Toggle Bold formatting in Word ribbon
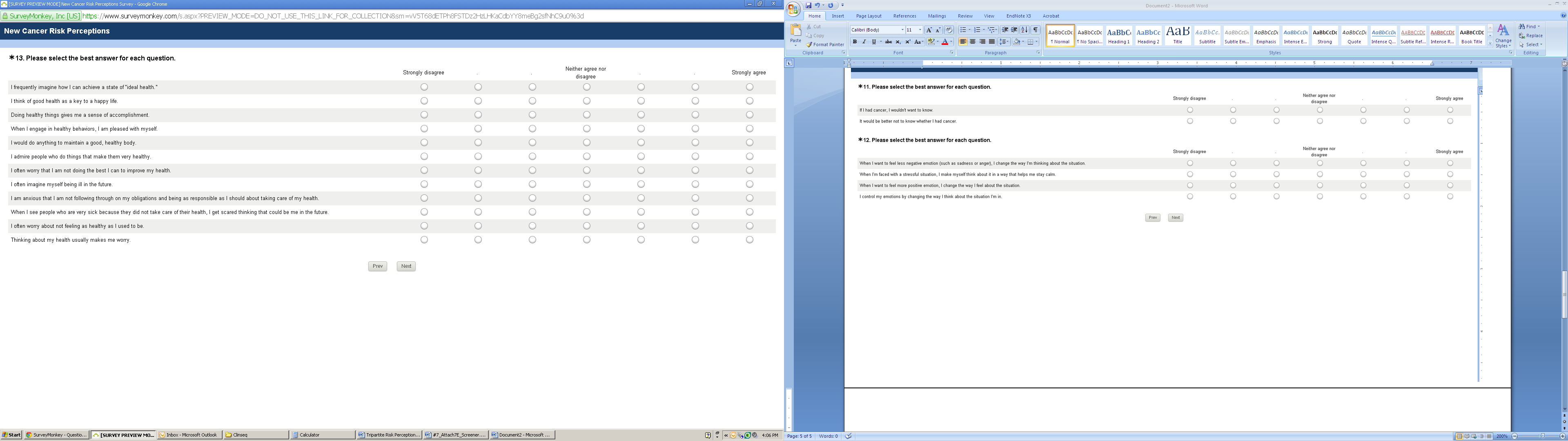Image resolution: width=1568 pixels, height=441 pixels. click(855, 42)
